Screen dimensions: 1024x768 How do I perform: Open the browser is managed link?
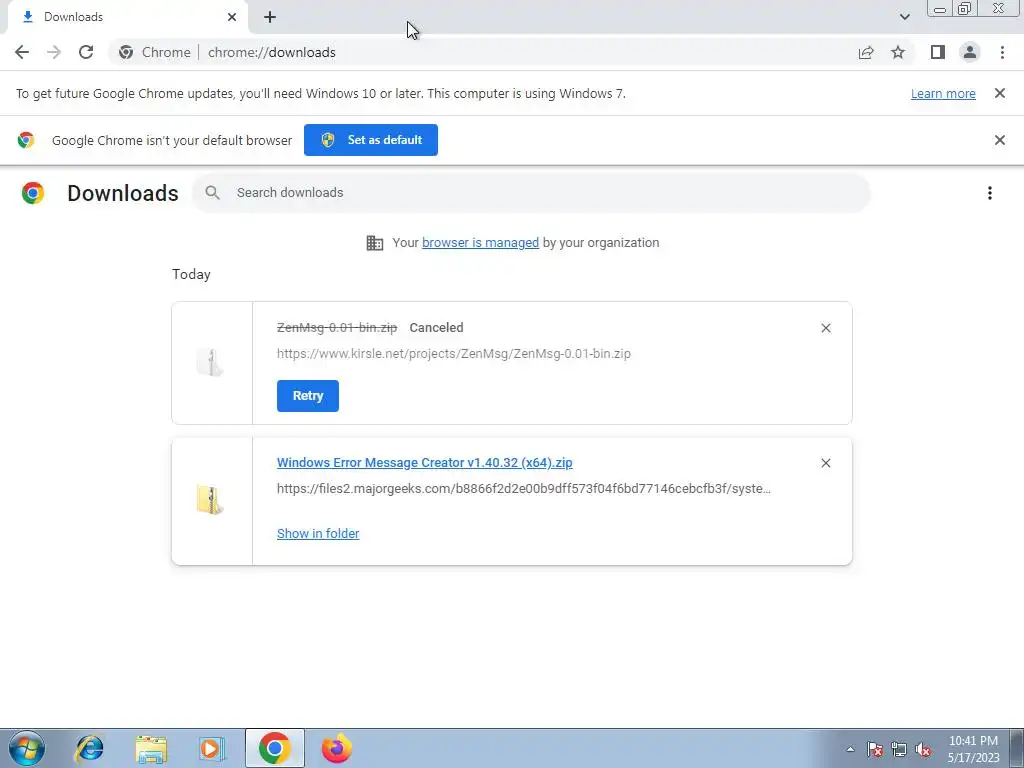tap(480, 242)
